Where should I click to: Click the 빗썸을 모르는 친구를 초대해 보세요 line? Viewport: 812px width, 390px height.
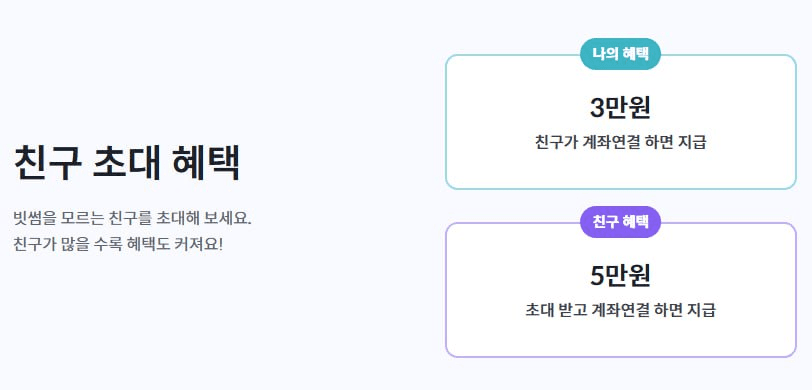pyautogui.click(x=133, y=218)
